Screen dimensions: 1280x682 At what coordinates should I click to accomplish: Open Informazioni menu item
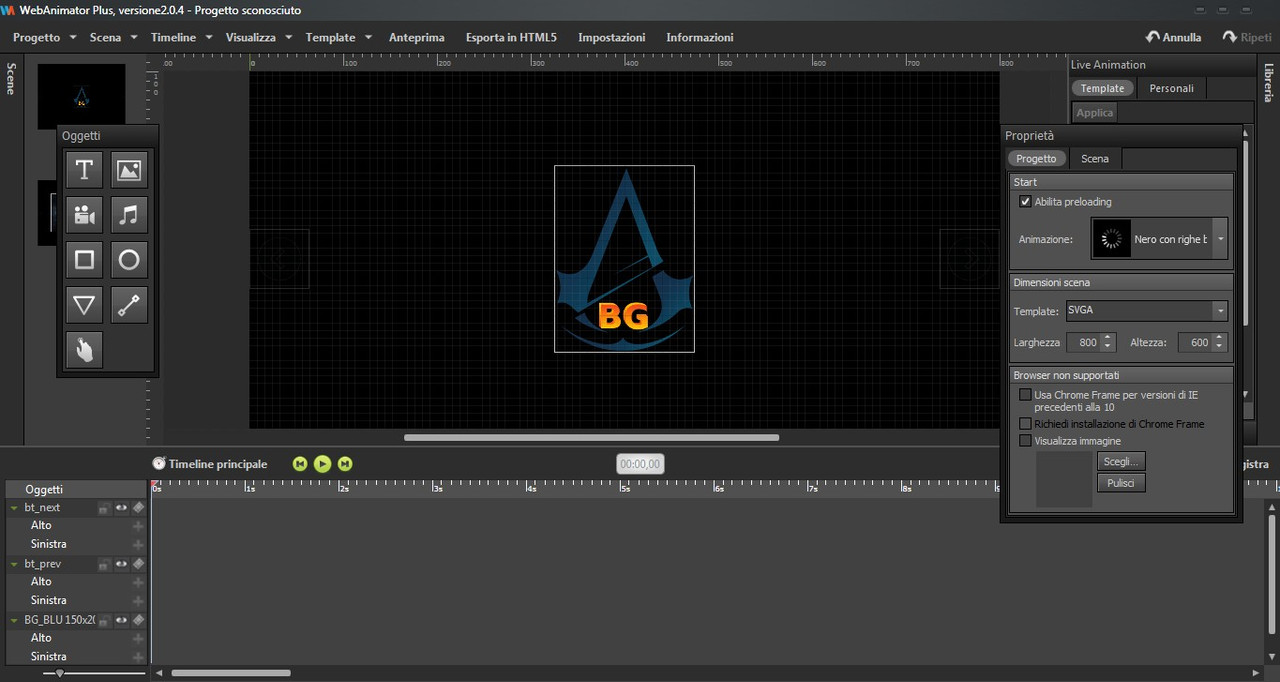click(700, 37)
